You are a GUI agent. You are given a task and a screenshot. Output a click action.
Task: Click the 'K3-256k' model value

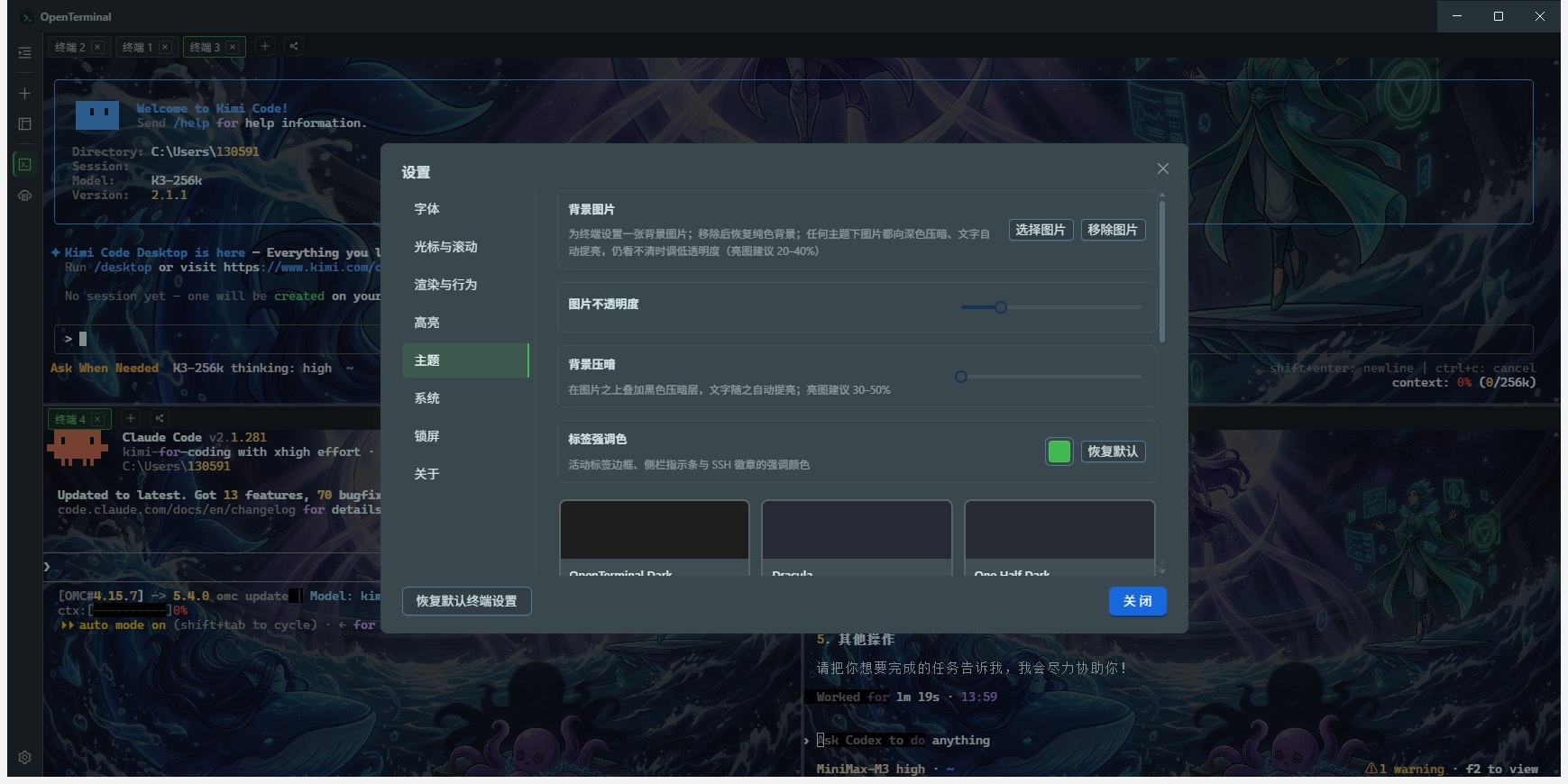(x=177, y=181)
